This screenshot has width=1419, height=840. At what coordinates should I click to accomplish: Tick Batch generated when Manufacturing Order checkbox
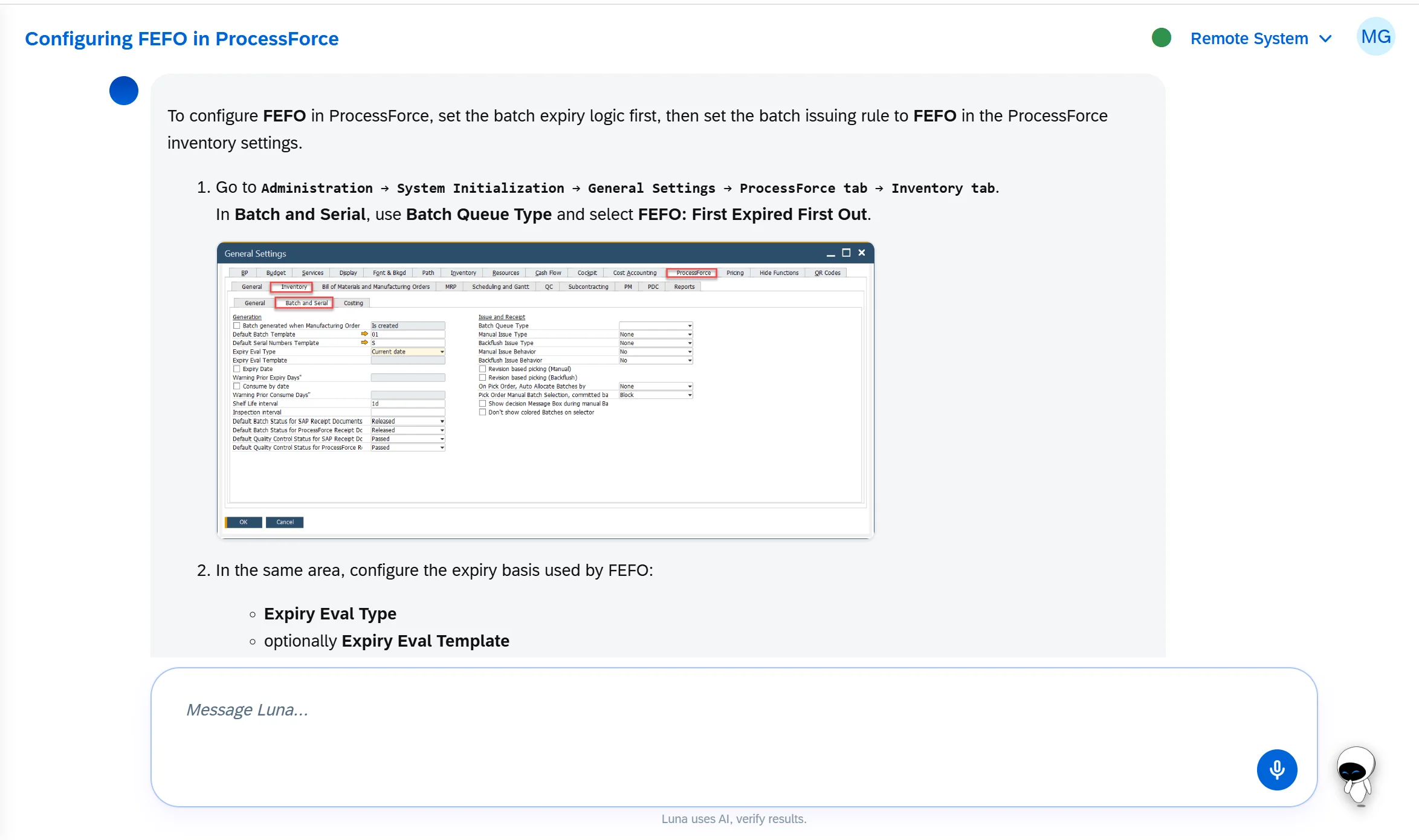click(x=237, y=326)
